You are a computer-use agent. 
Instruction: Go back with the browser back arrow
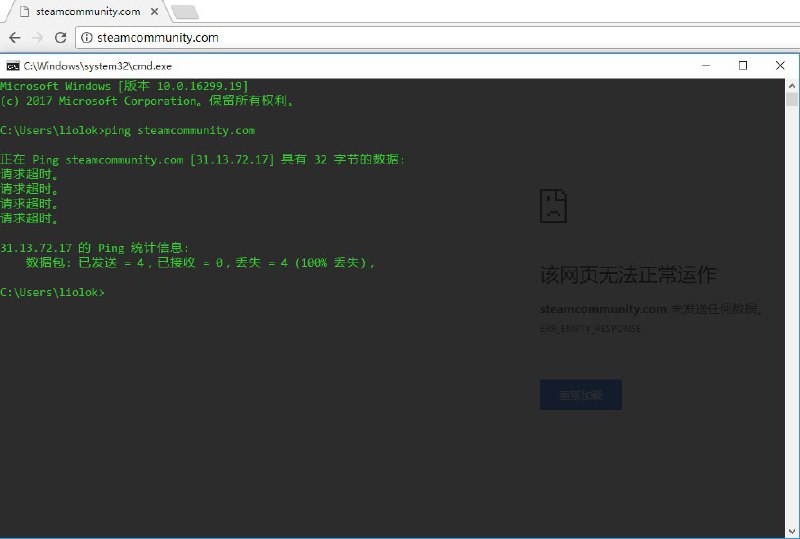(x=15, y=37)
